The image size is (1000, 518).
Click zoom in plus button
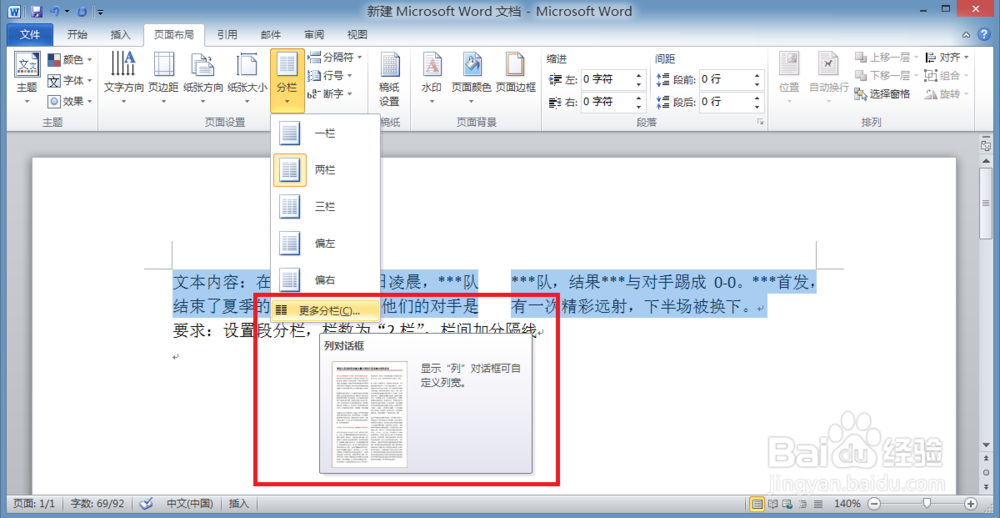(971, 503)
